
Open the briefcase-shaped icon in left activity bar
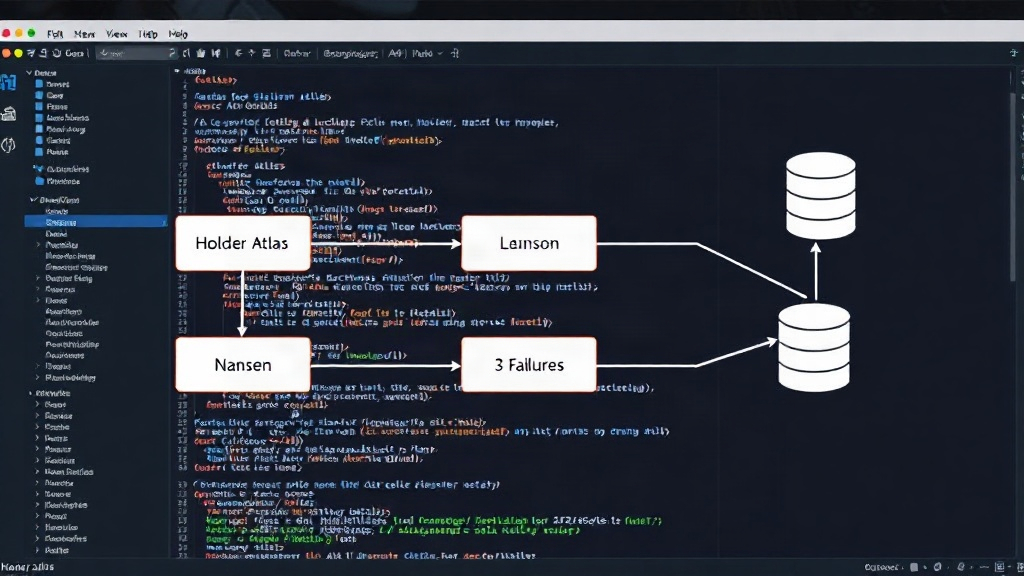(8, 114)
